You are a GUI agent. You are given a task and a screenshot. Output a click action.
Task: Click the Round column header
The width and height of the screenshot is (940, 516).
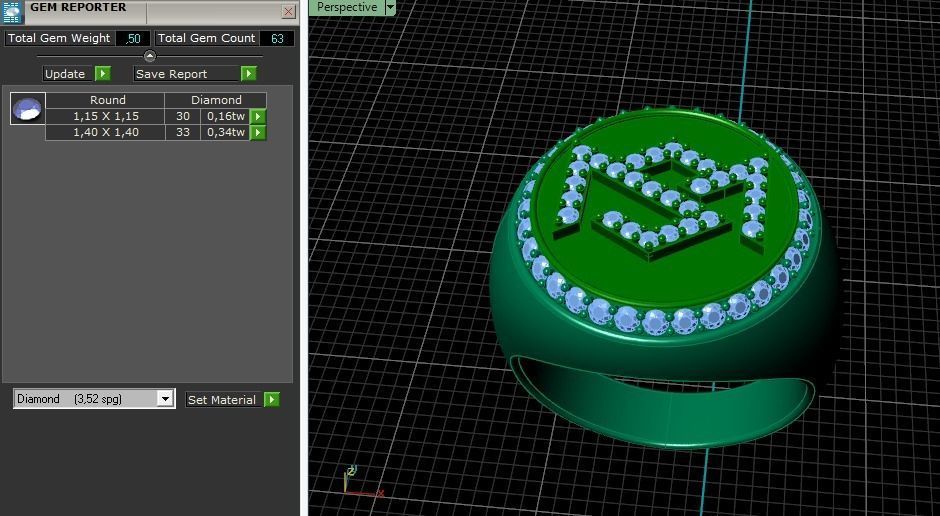point(106,100)
